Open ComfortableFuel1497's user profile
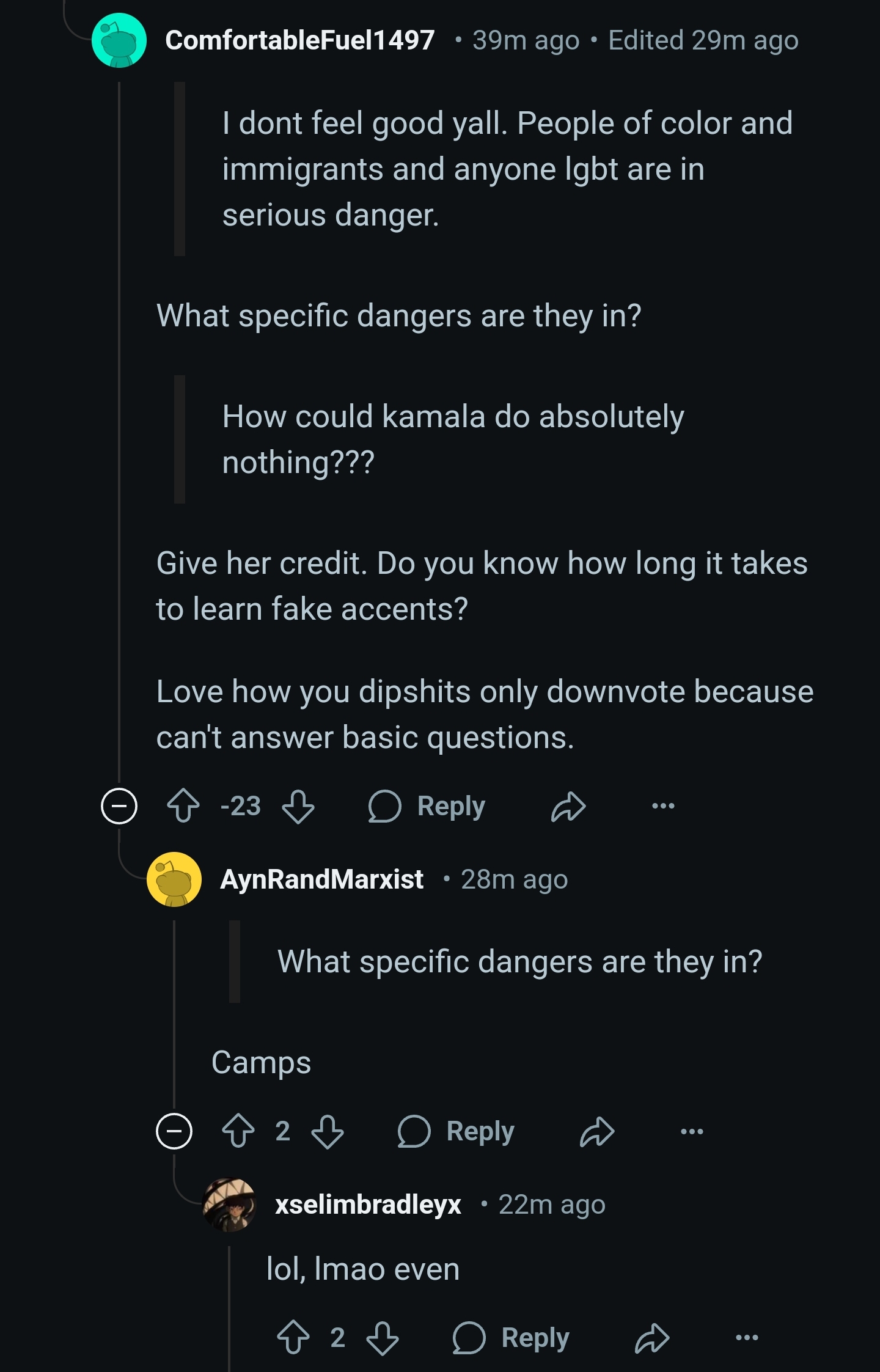880x1372 pixels. [x=299, y=40]
